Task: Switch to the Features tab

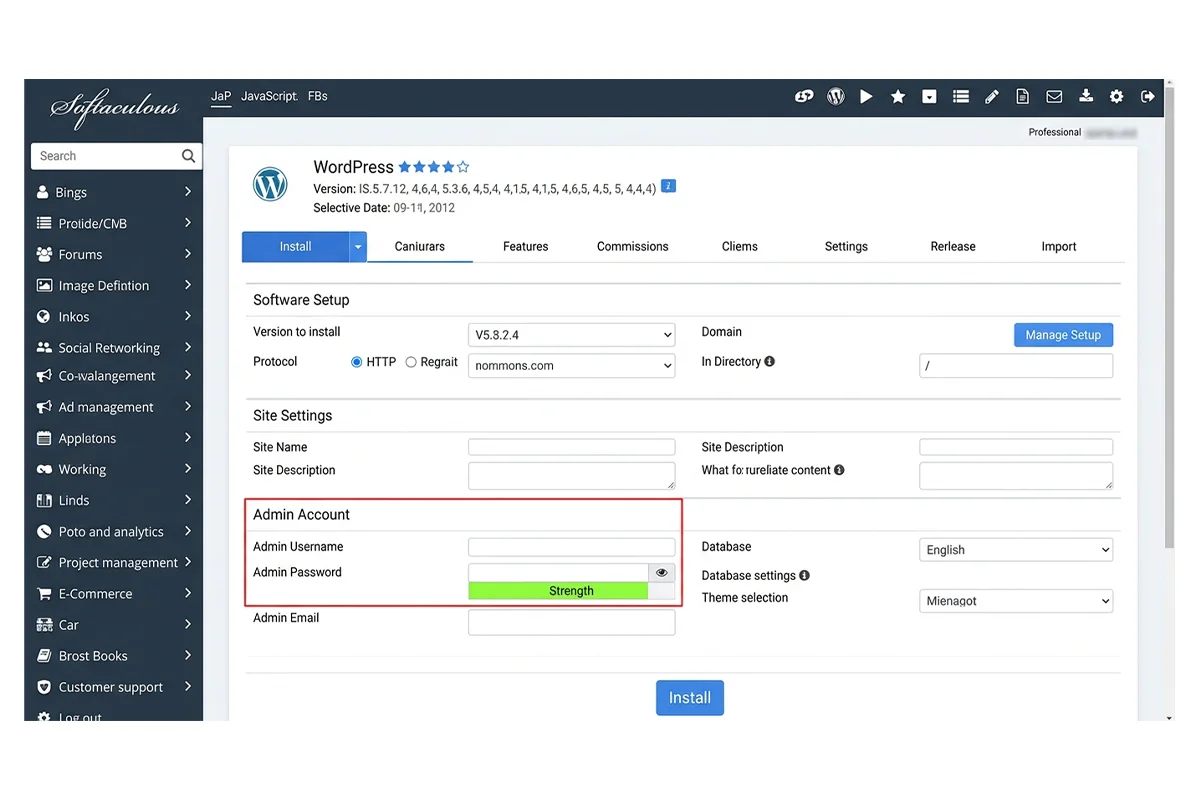Action: 526,246
